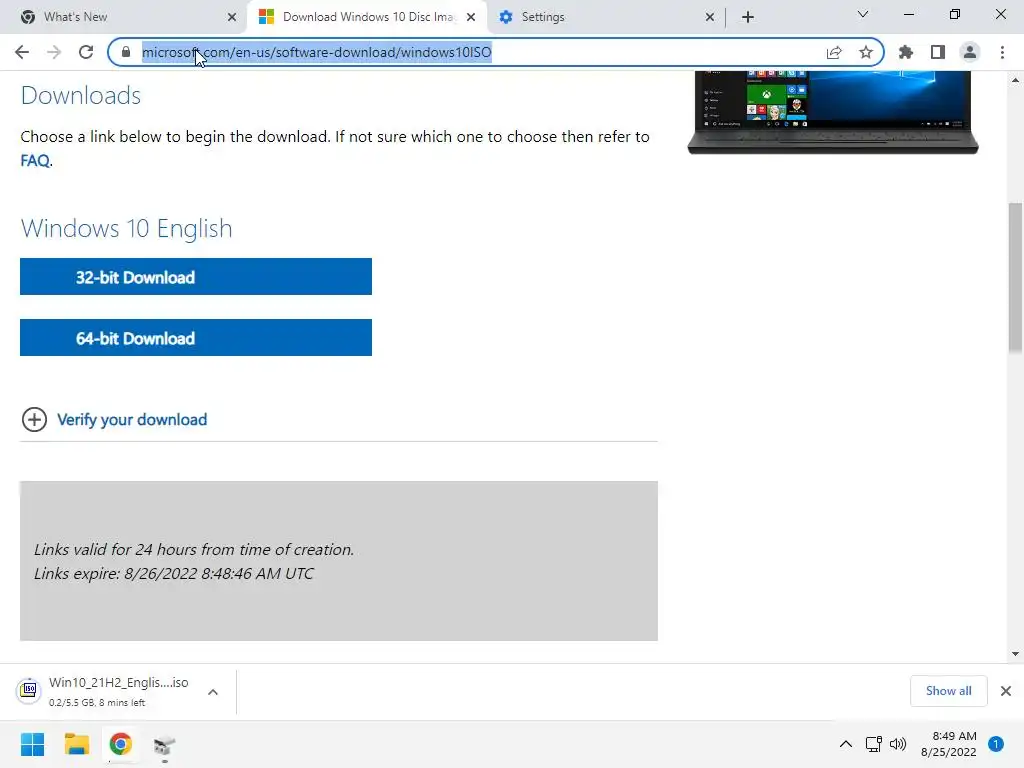Show hidden system tray icons
The width and height of the screenshot is (1024, 768).
tap(845, 744)
